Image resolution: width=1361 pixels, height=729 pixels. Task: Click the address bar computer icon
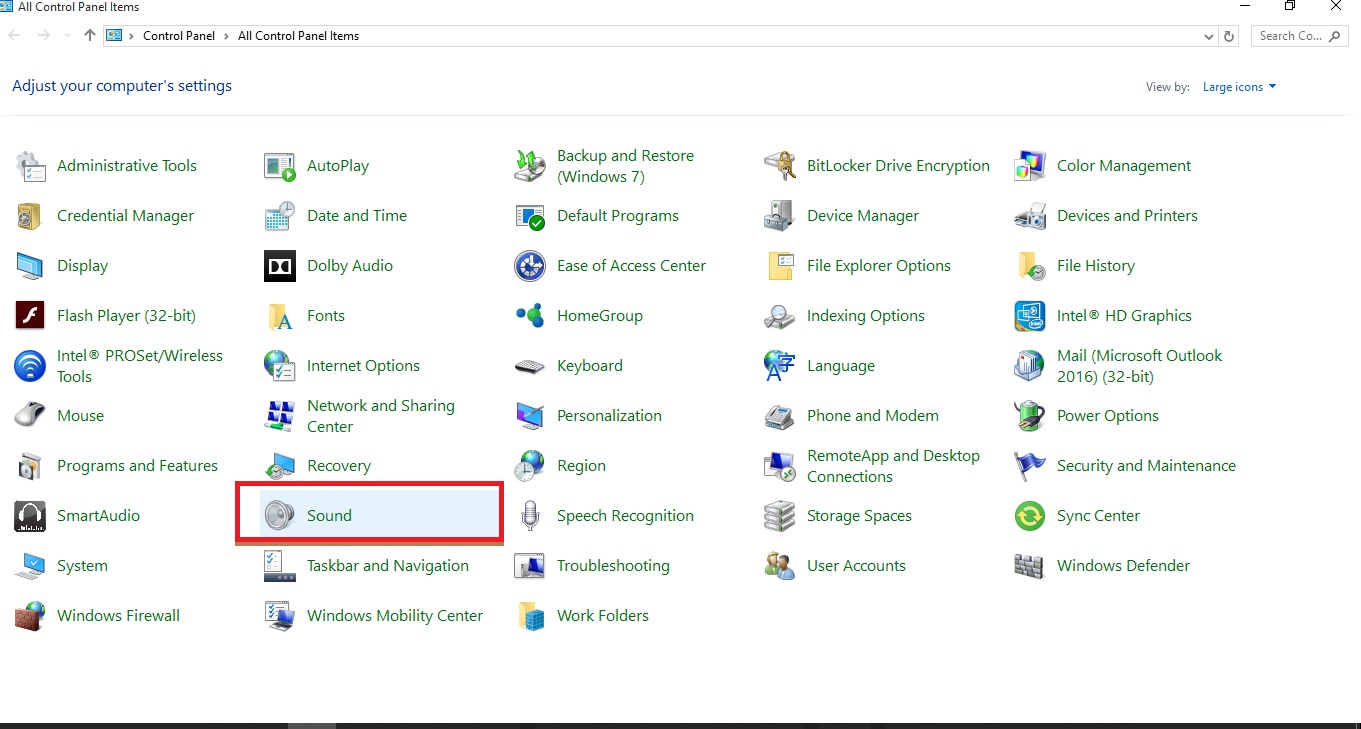click(114, 36)
